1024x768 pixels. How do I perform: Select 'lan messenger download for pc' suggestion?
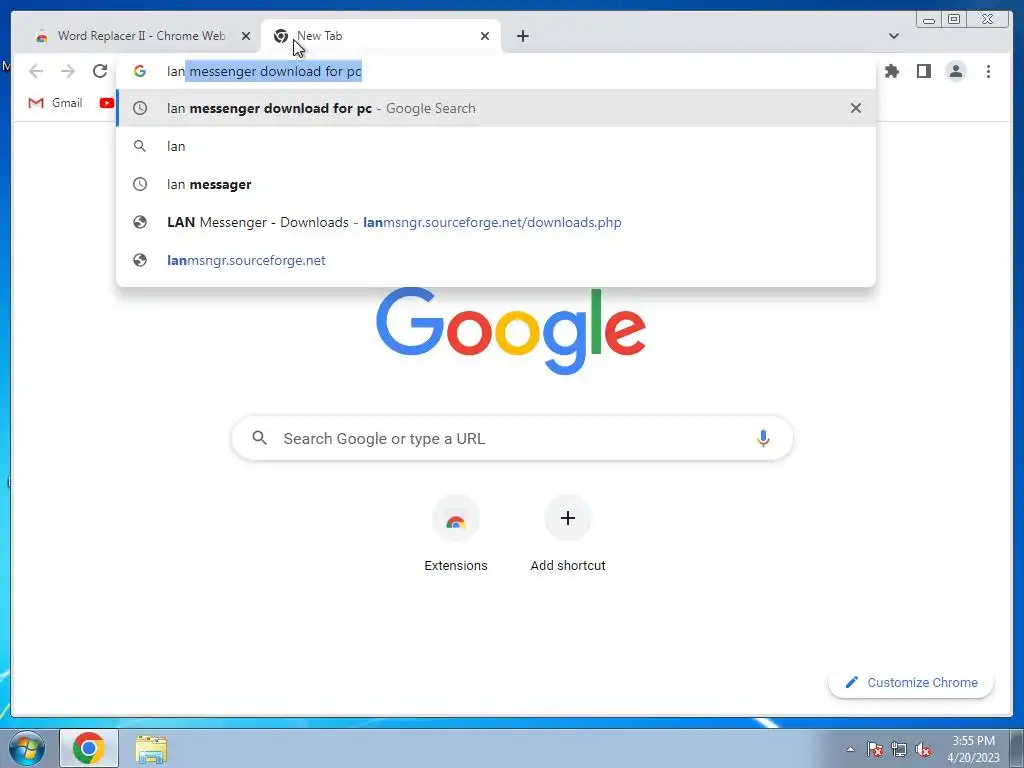click(x=496, y=108)
